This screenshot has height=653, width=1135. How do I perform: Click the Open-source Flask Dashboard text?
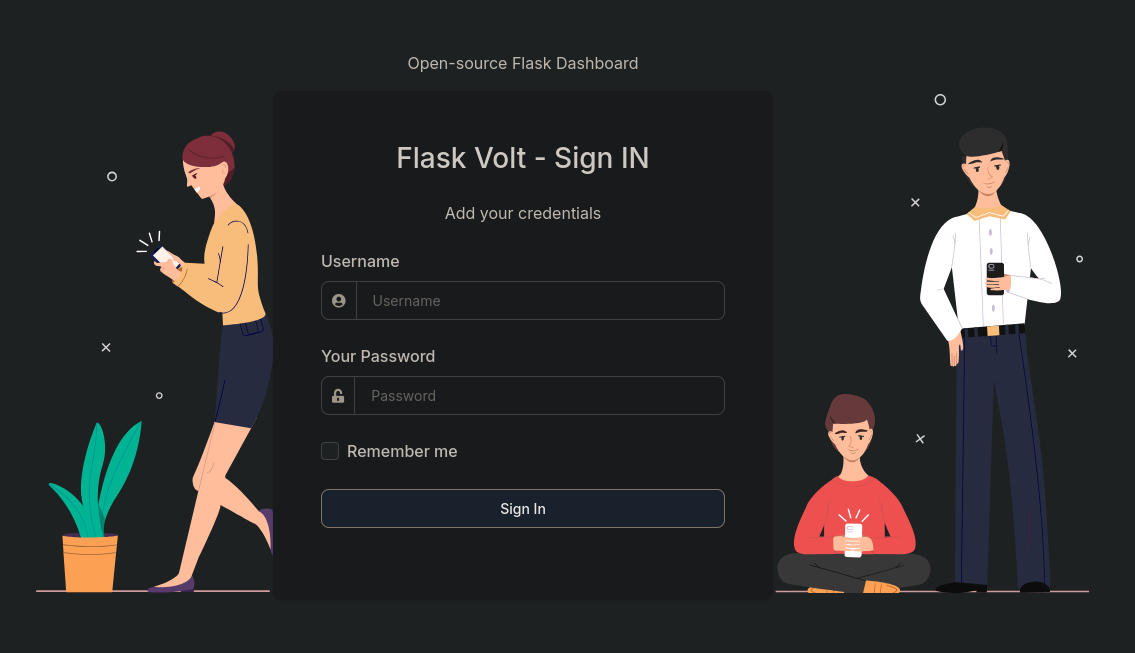[x=523, y=64]
